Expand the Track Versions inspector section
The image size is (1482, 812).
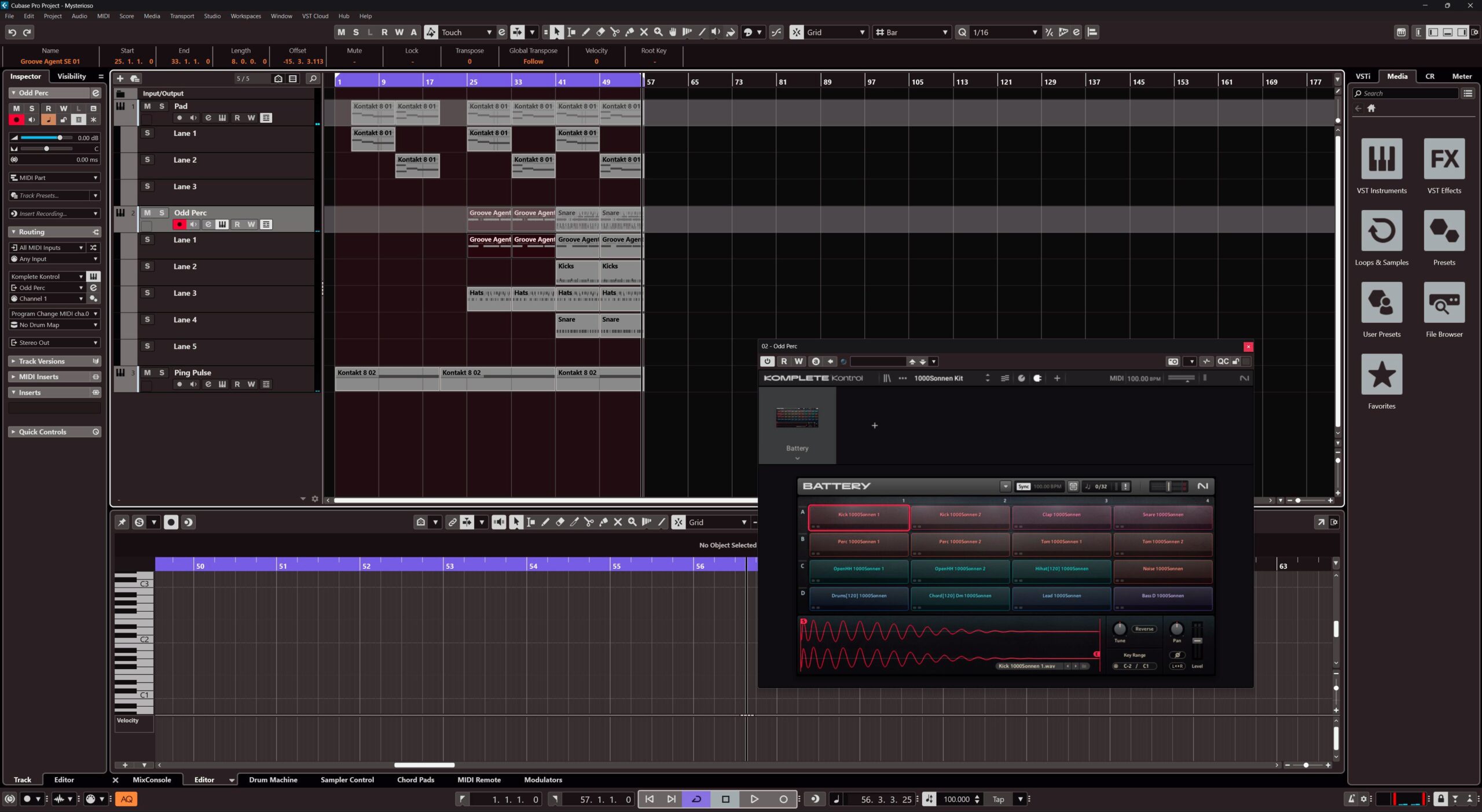tap(55, 361)
